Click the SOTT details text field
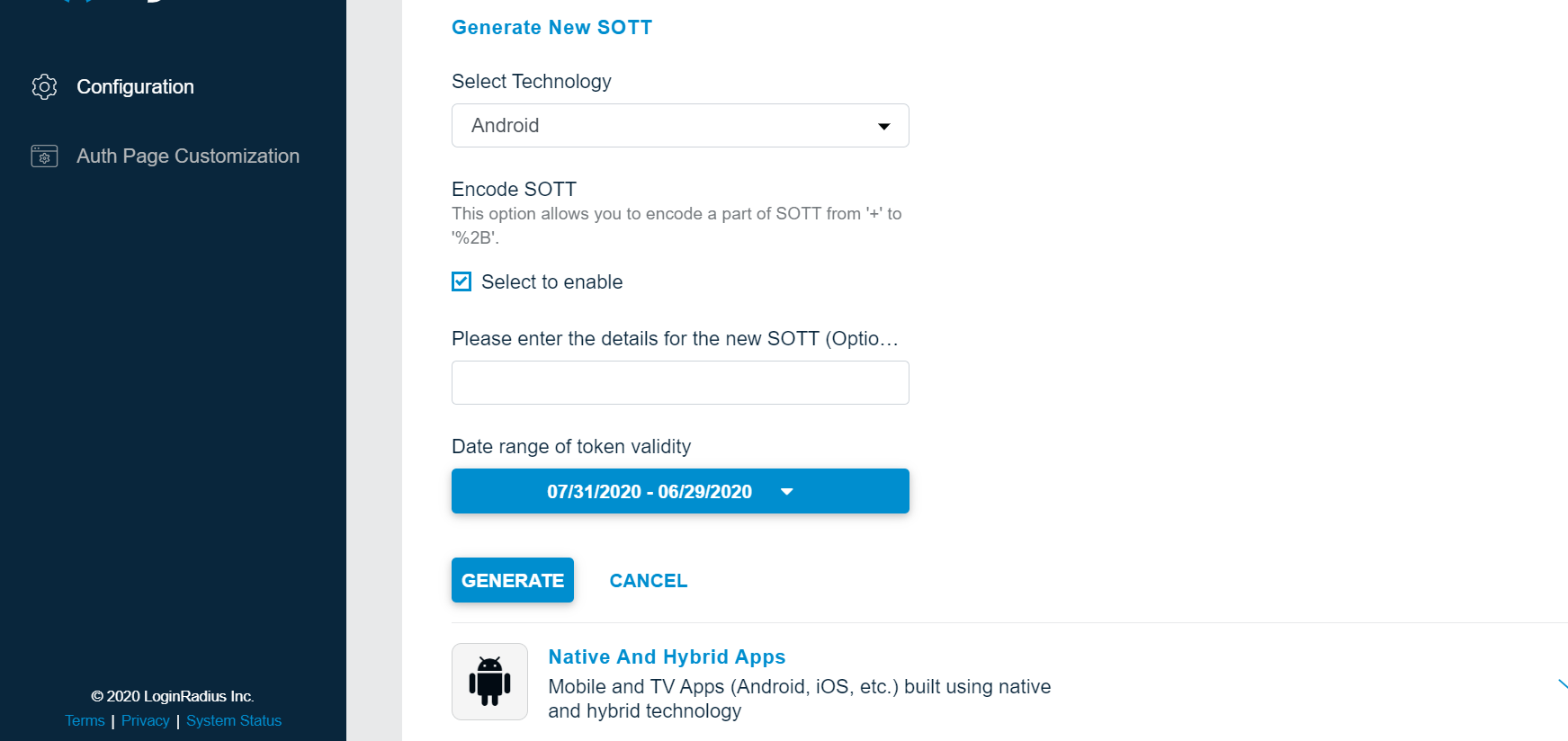Image resolution: width=1568 pixels, height=741 pixels. pyautogui.click(x=680, y=382)
